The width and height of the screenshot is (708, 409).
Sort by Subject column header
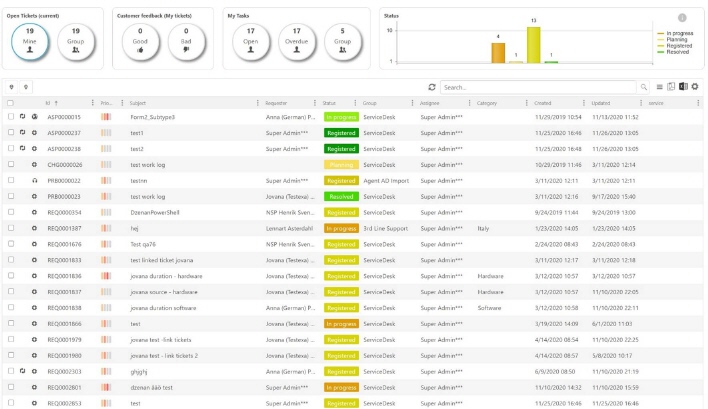pos(138,103)
